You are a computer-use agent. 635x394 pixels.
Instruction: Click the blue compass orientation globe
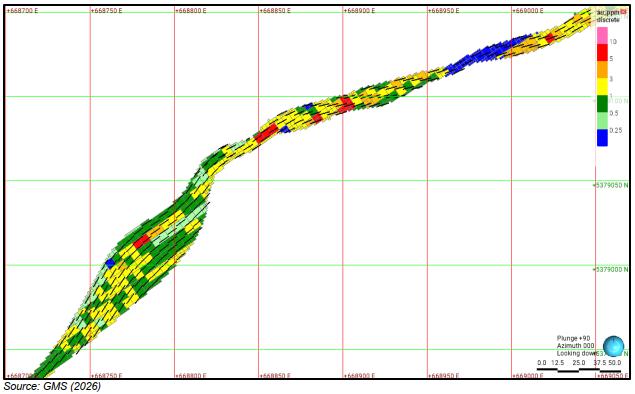(x=613, y=346)
